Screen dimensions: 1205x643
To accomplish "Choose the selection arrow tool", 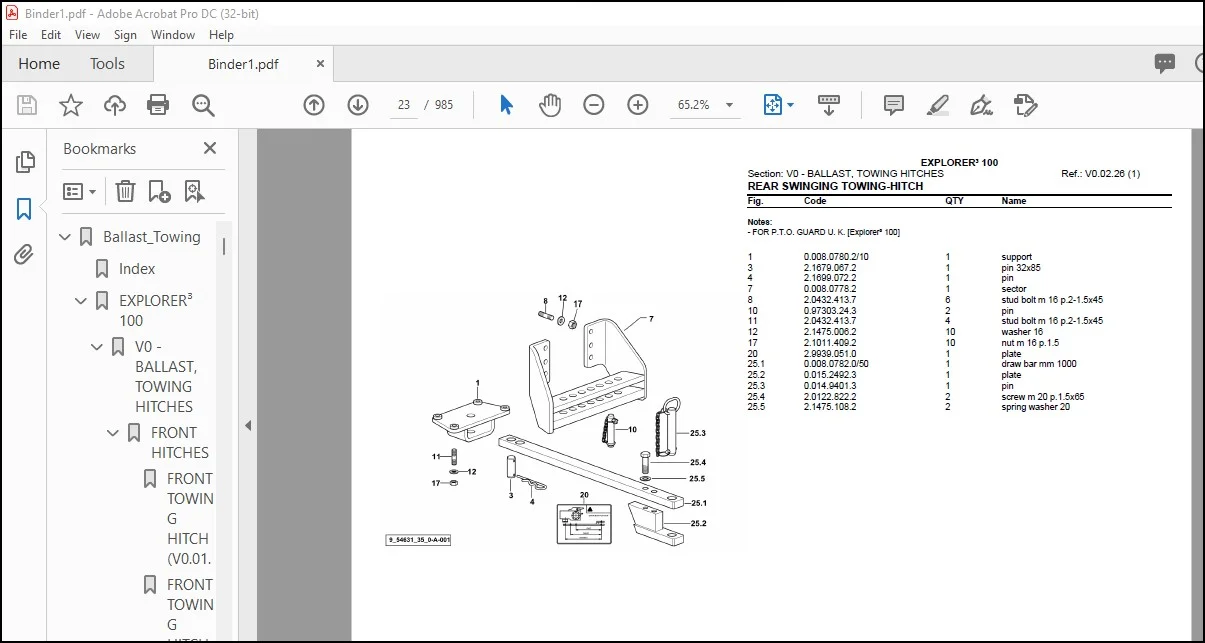I will 506,105.
